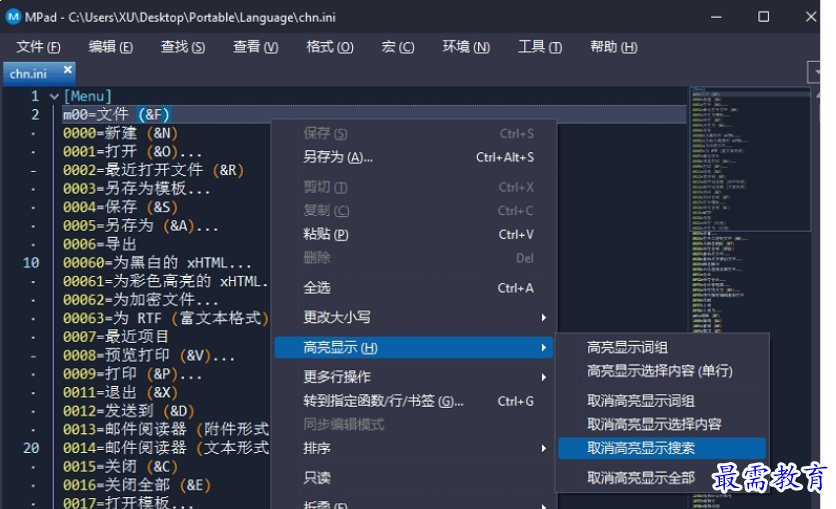
Task: Expand the 排序 submenu
Action: [x=415, y=448]
